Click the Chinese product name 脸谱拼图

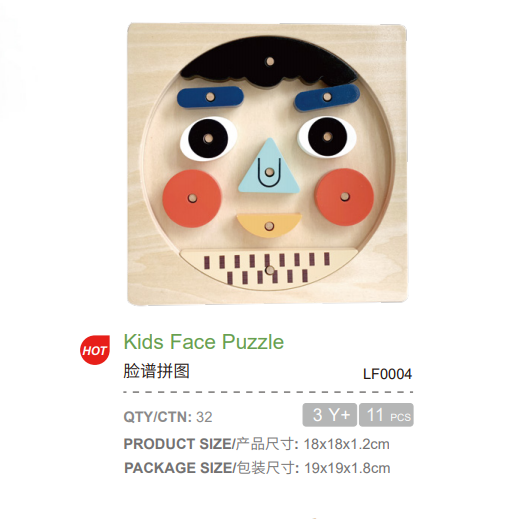point(157,371)
